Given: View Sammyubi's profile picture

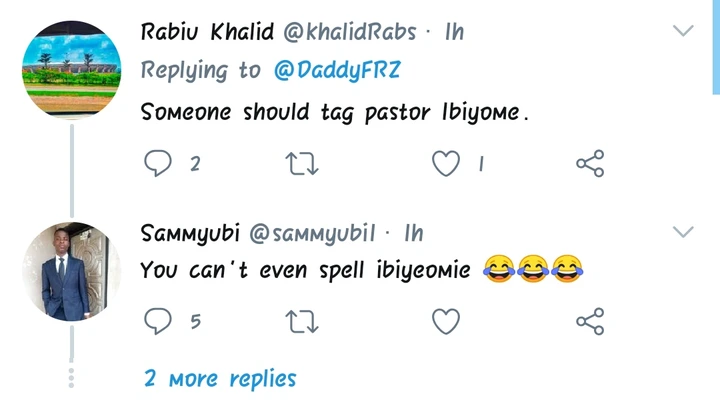Looking at the screenshot, I should 71,272.
